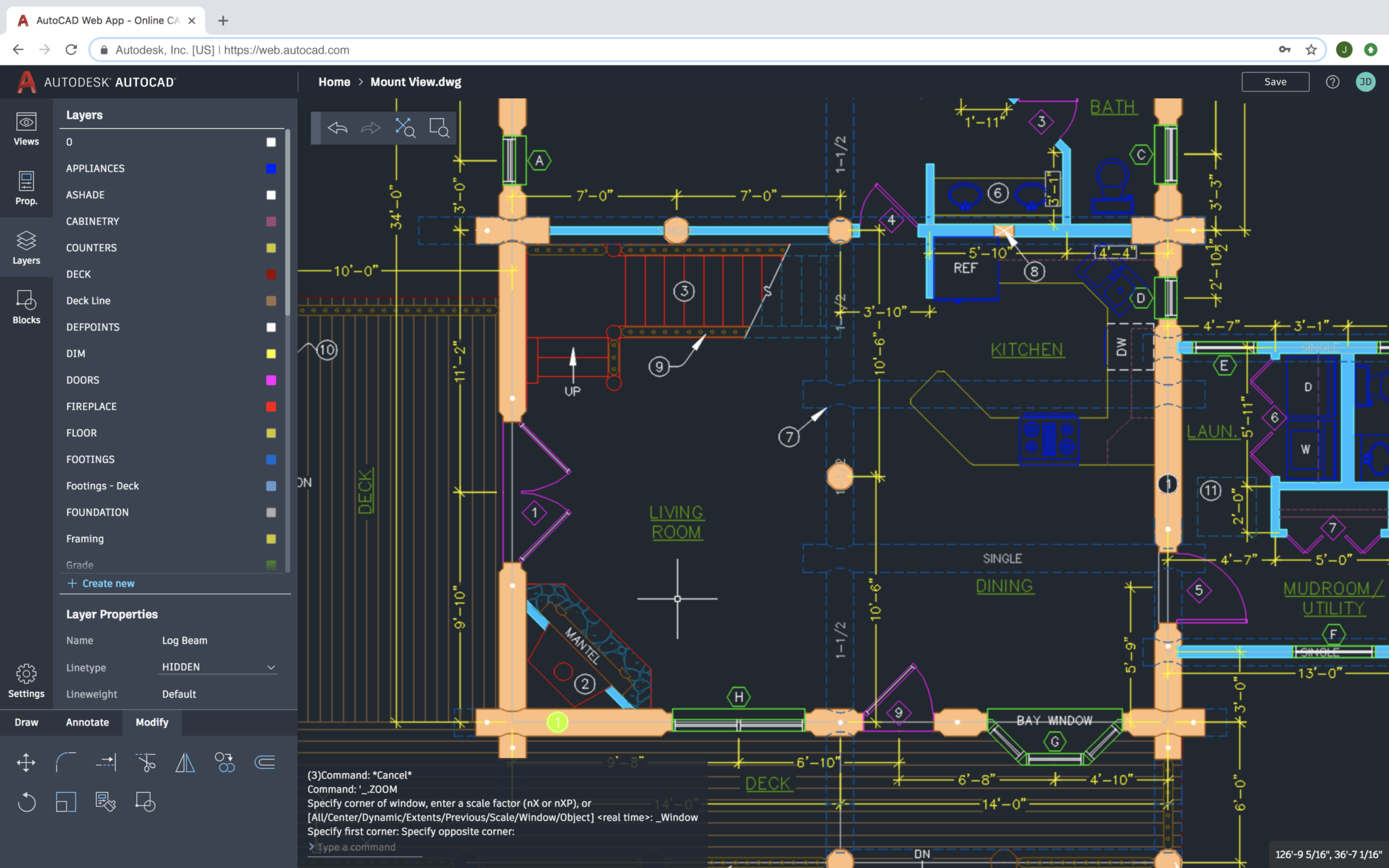The height and width of the screenshot is (868, 1389).
Task: Switch to the Modify tab
Action: (x=152, y=722)
